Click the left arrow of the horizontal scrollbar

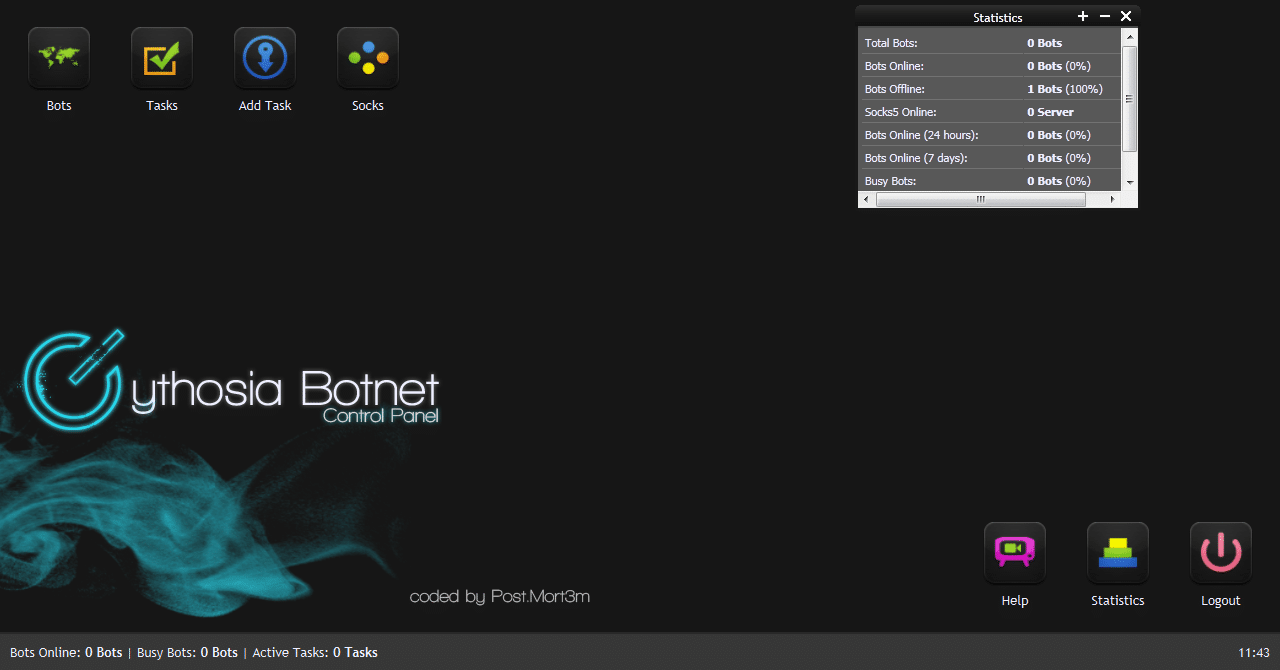pos(866,200)
